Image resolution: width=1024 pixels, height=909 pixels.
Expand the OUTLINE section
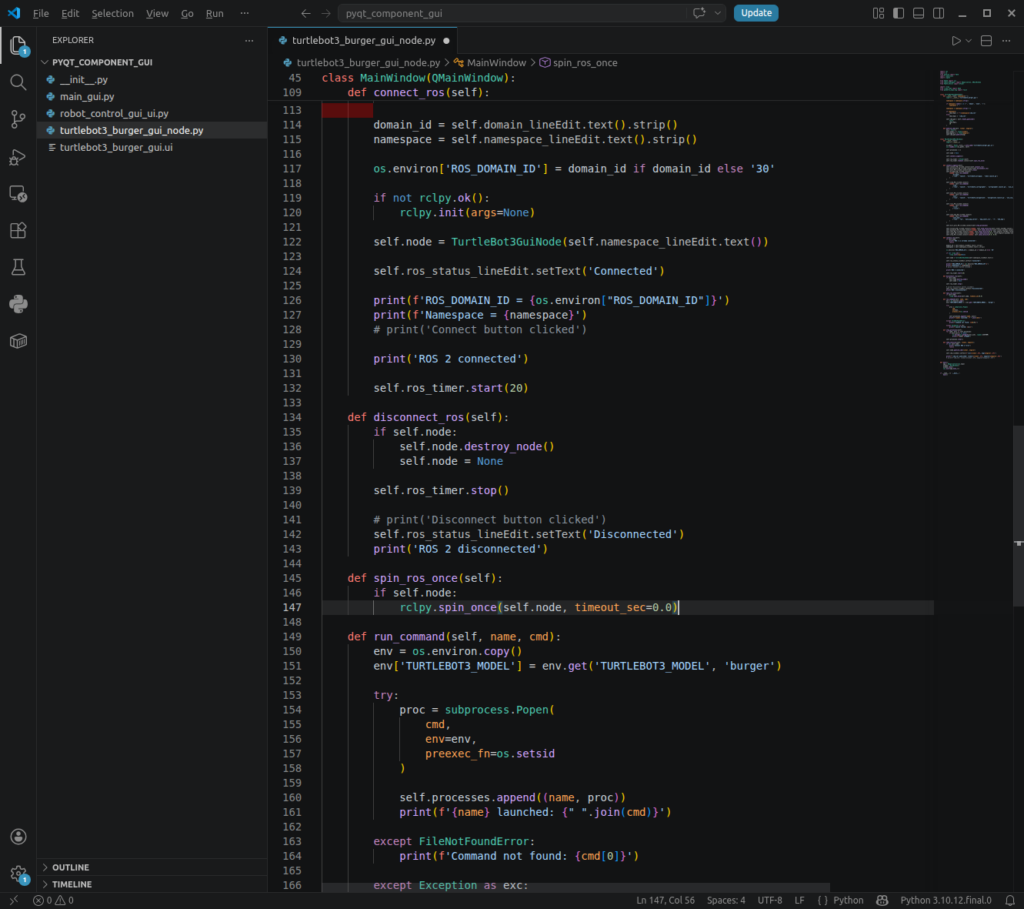[71, 867]
